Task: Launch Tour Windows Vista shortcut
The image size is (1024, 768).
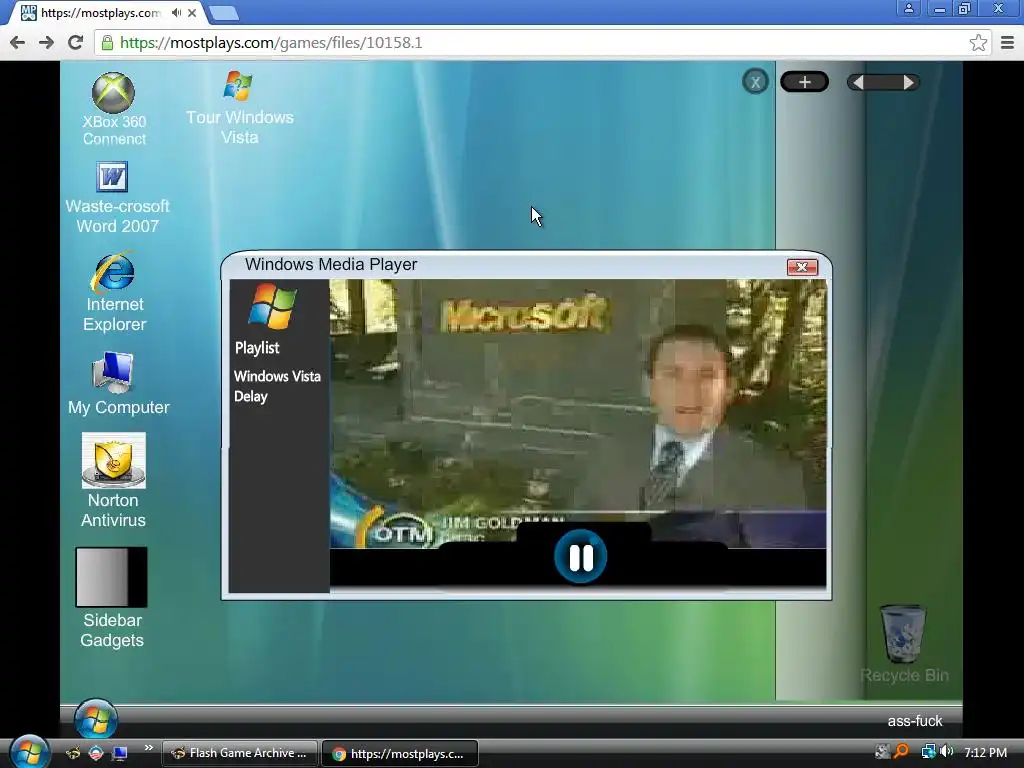Action: tap(239, 108)
